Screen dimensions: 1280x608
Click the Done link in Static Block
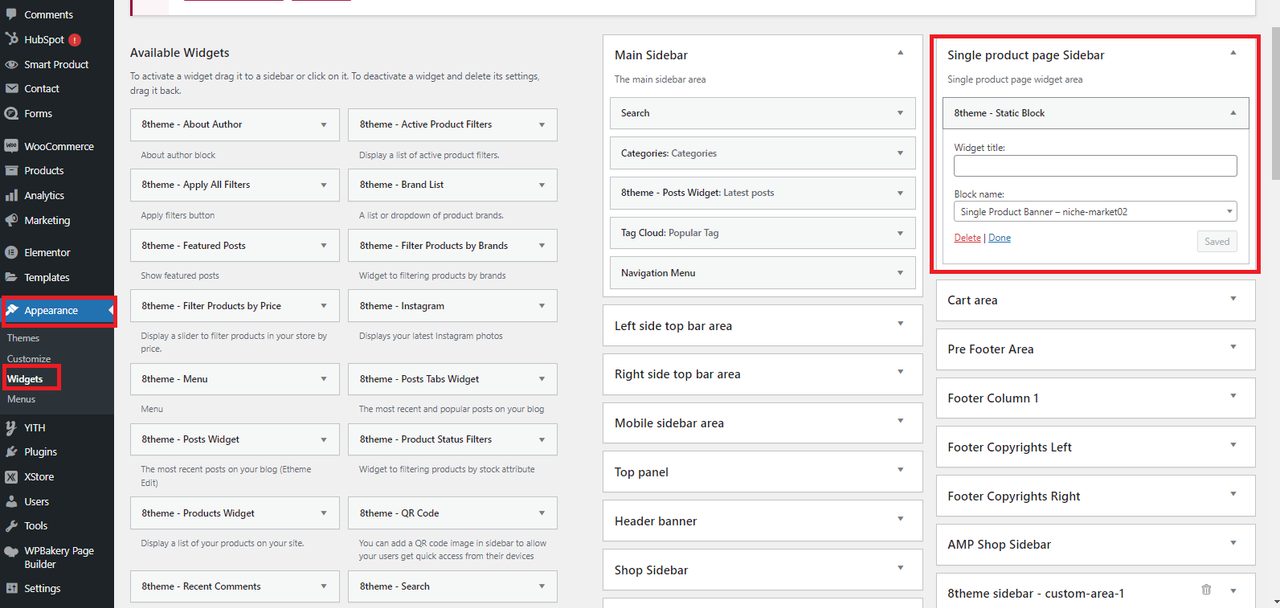point(999,238)
